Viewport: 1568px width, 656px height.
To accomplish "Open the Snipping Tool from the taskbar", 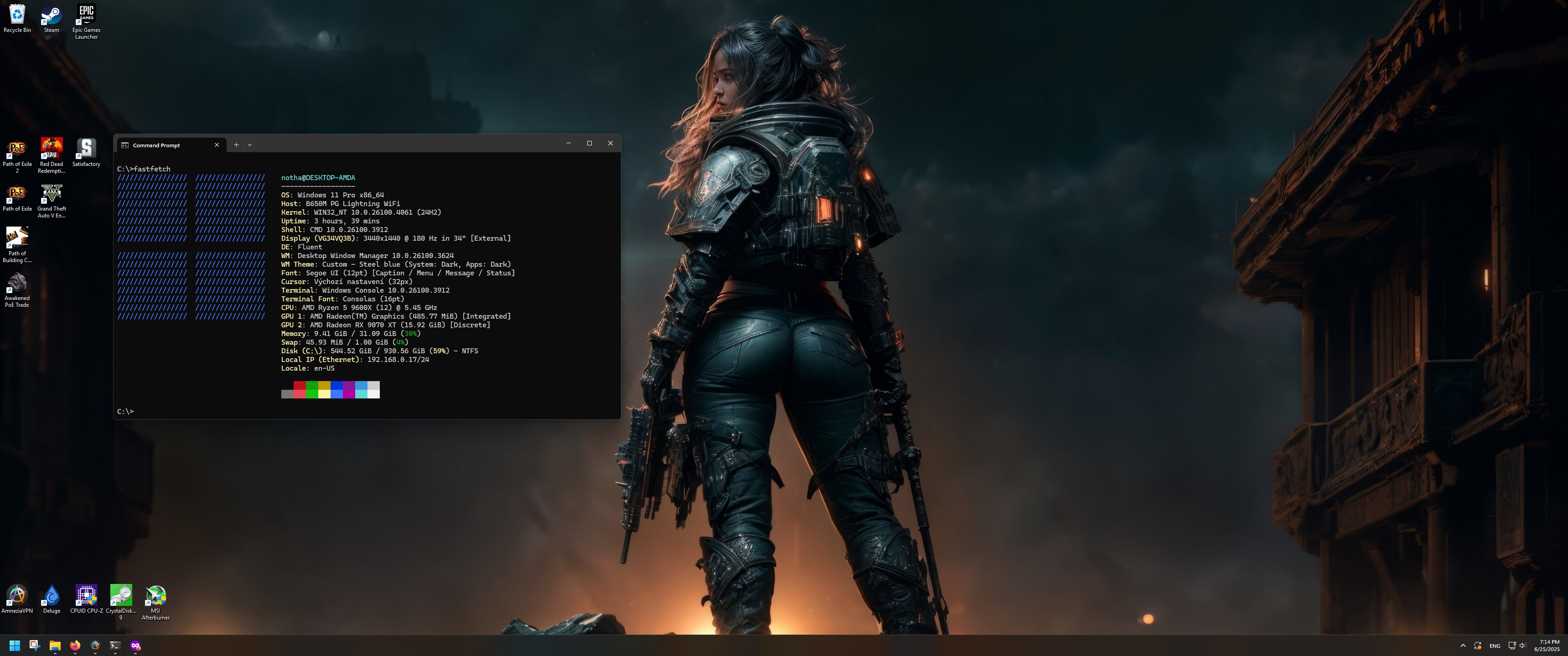I will click(x=35, y=646).
